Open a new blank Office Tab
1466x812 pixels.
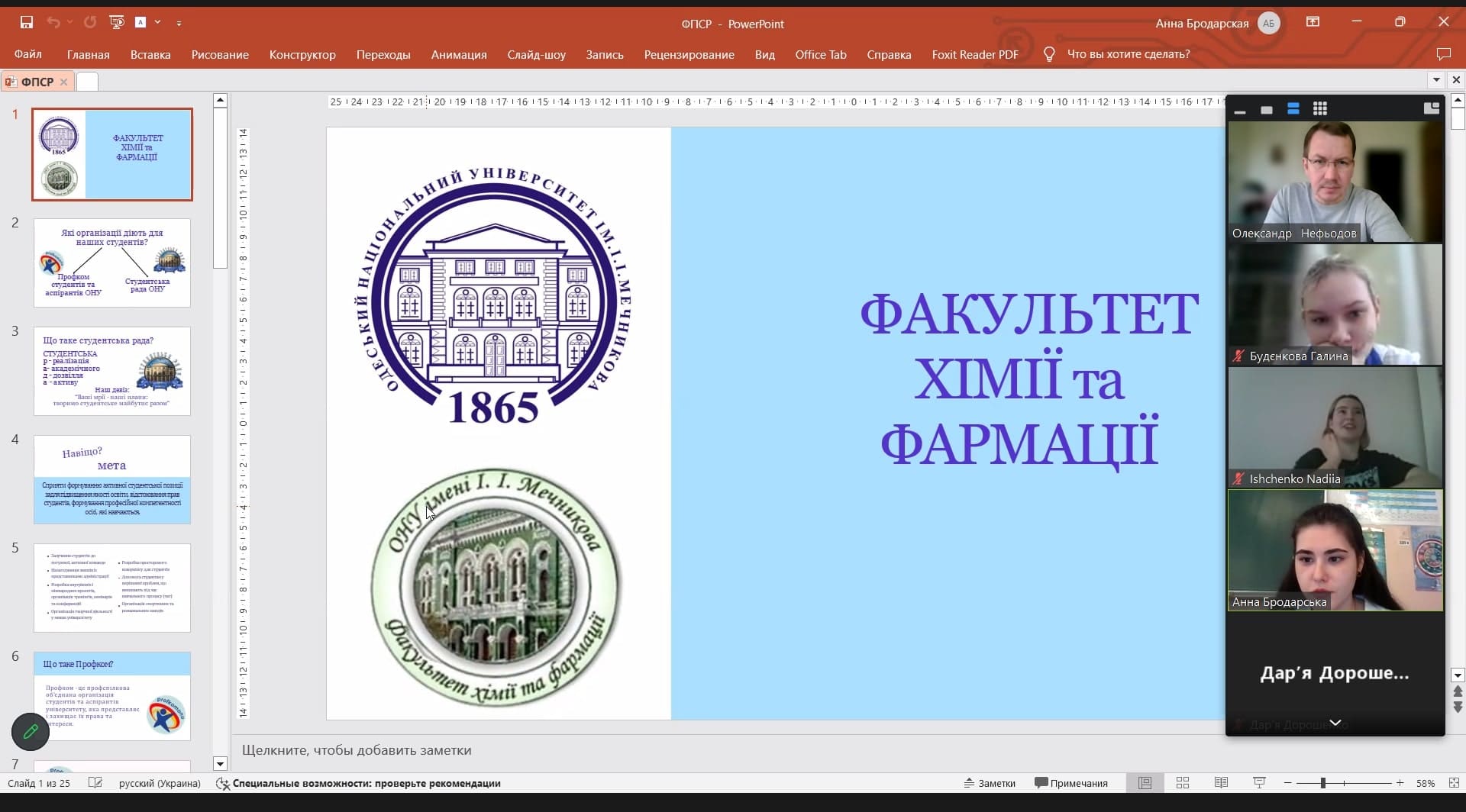87,82
